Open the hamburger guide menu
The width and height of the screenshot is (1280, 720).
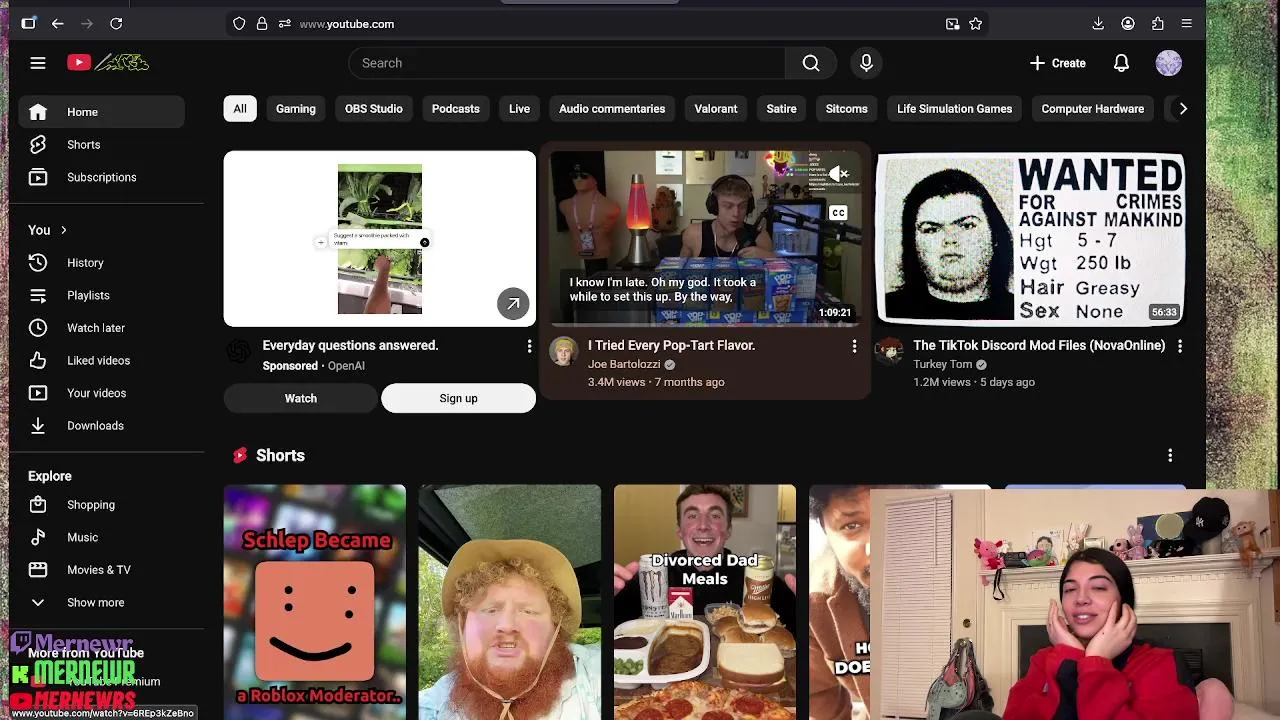point(38,63)
